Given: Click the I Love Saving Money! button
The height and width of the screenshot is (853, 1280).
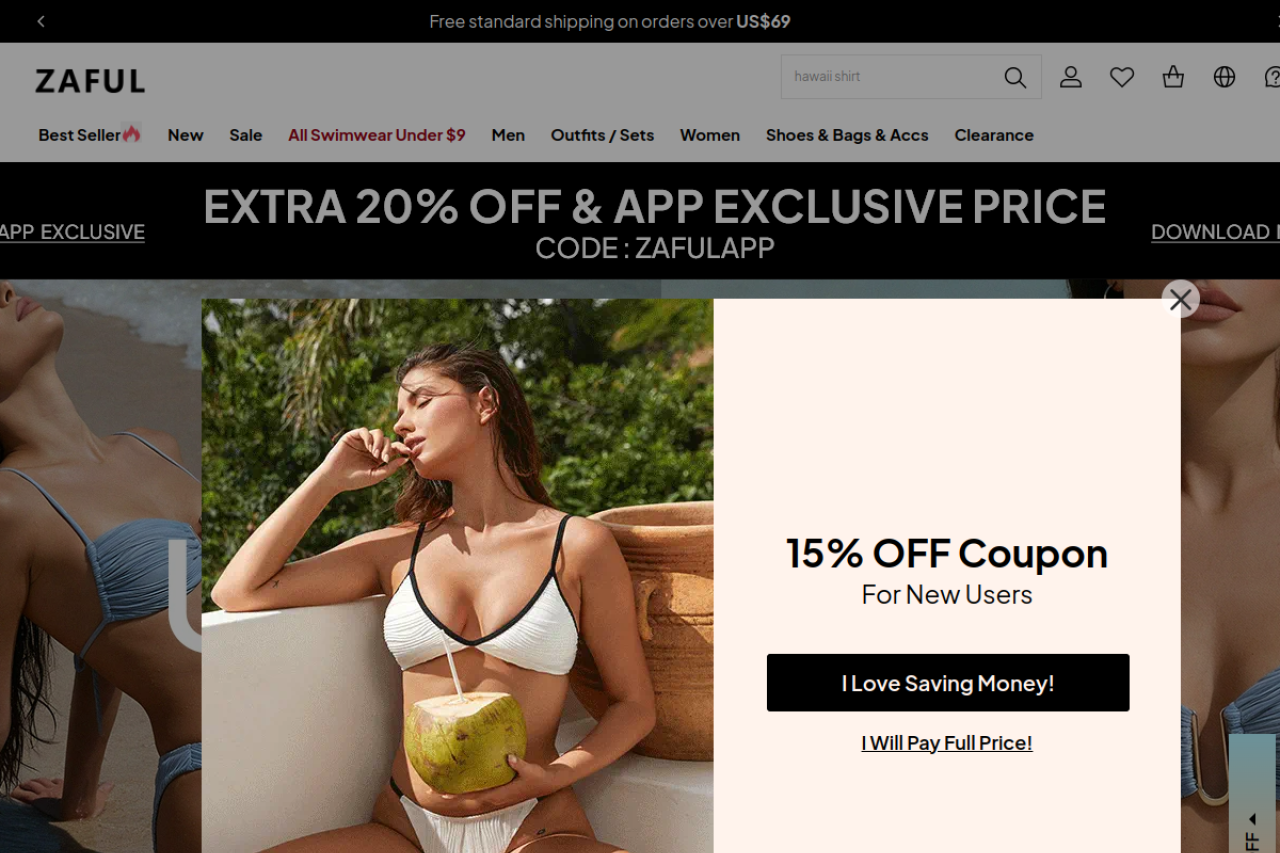Looking at the screenshot, I should 948,683.
